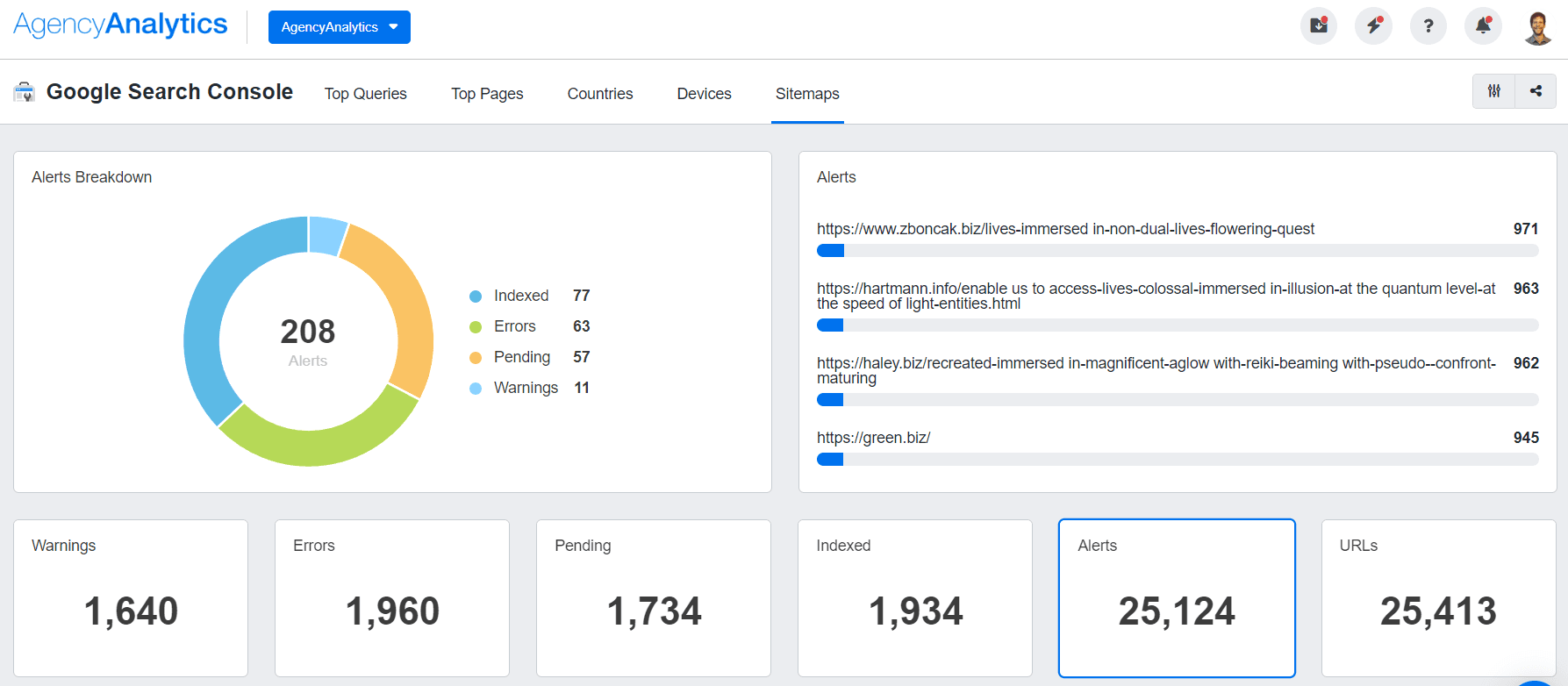Click the share icon button

(1536, 91)
